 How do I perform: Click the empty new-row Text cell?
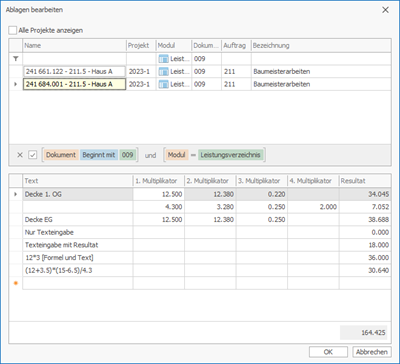coord(78,283)
